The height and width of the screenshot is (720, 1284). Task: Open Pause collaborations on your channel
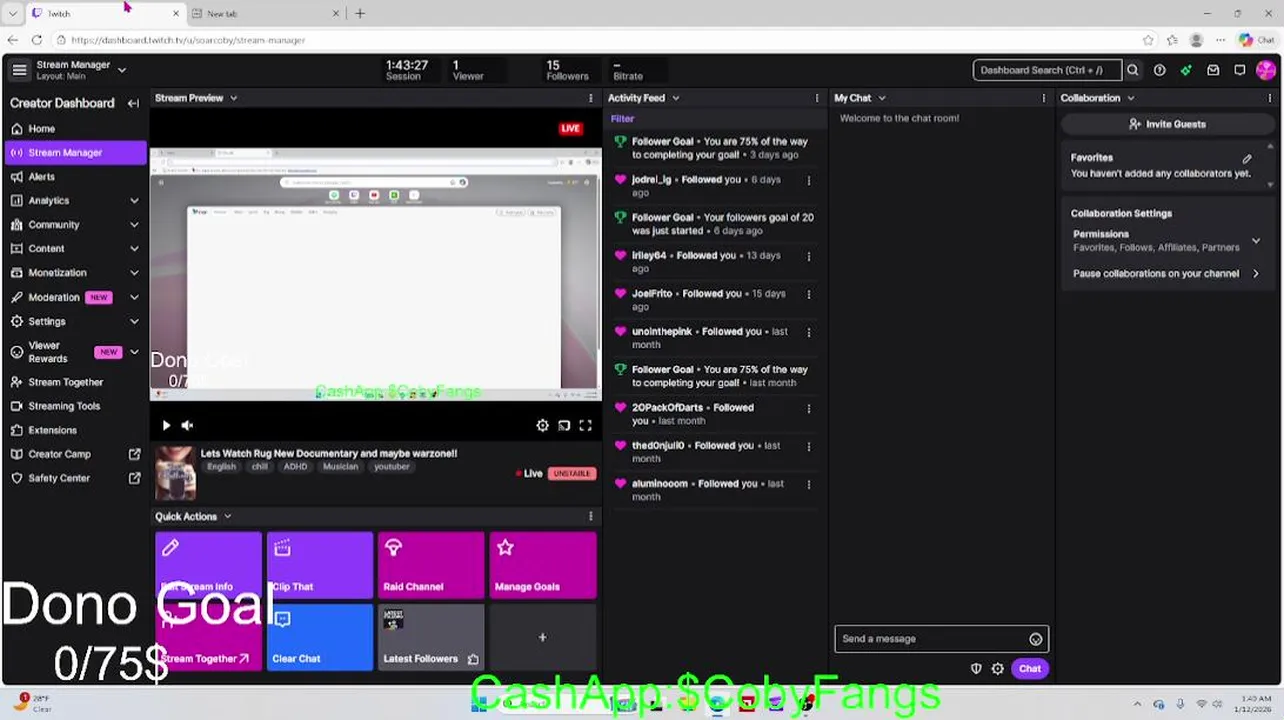click(x=1166, y=274)
